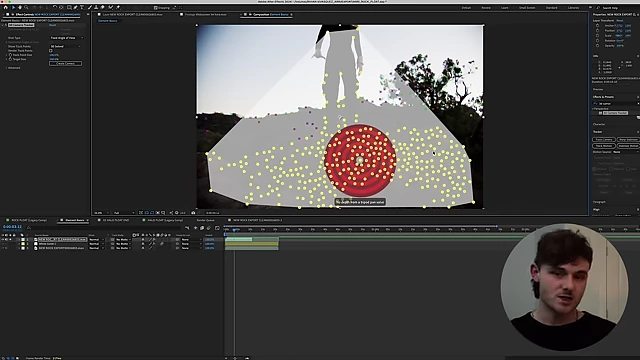Click the Graph Editor icon in timeline
The height and width of the screenshot is (360, 640).
click(x=217, y=228)
